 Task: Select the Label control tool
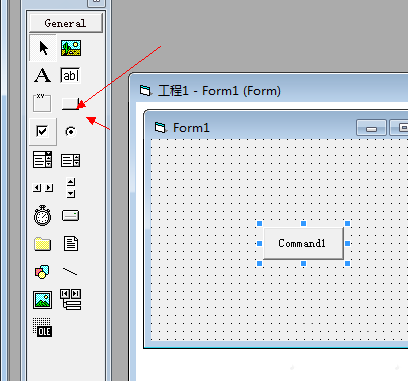point(43,75)
